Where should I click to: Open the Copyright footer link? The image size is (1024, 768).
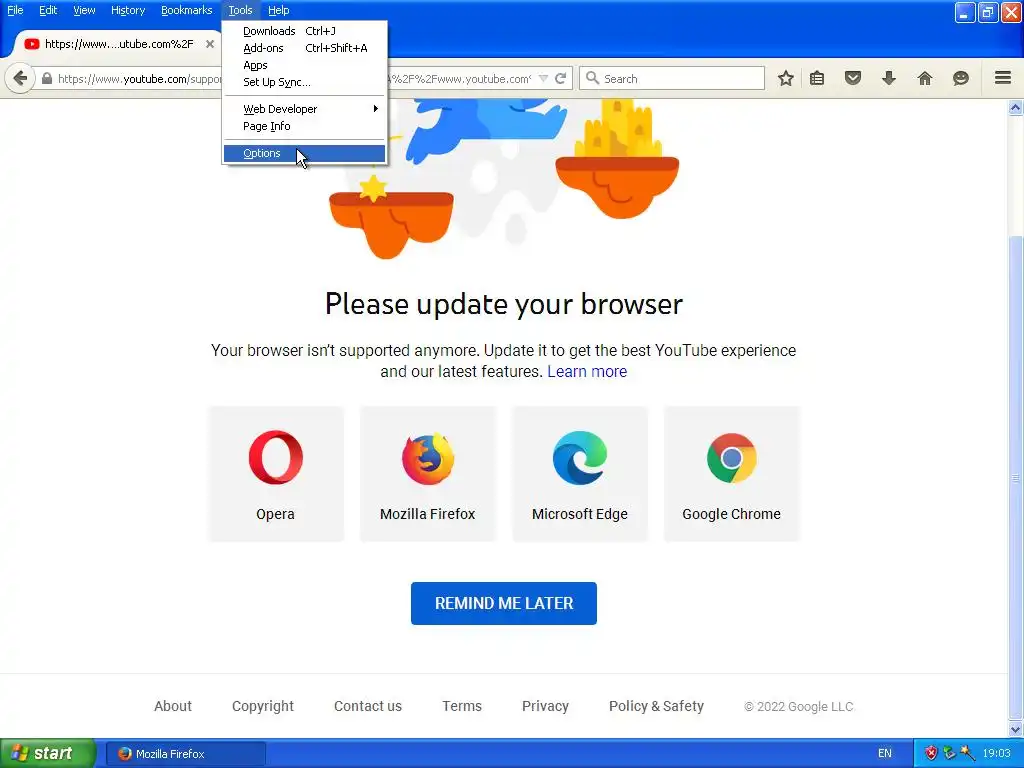pos(263,706)
